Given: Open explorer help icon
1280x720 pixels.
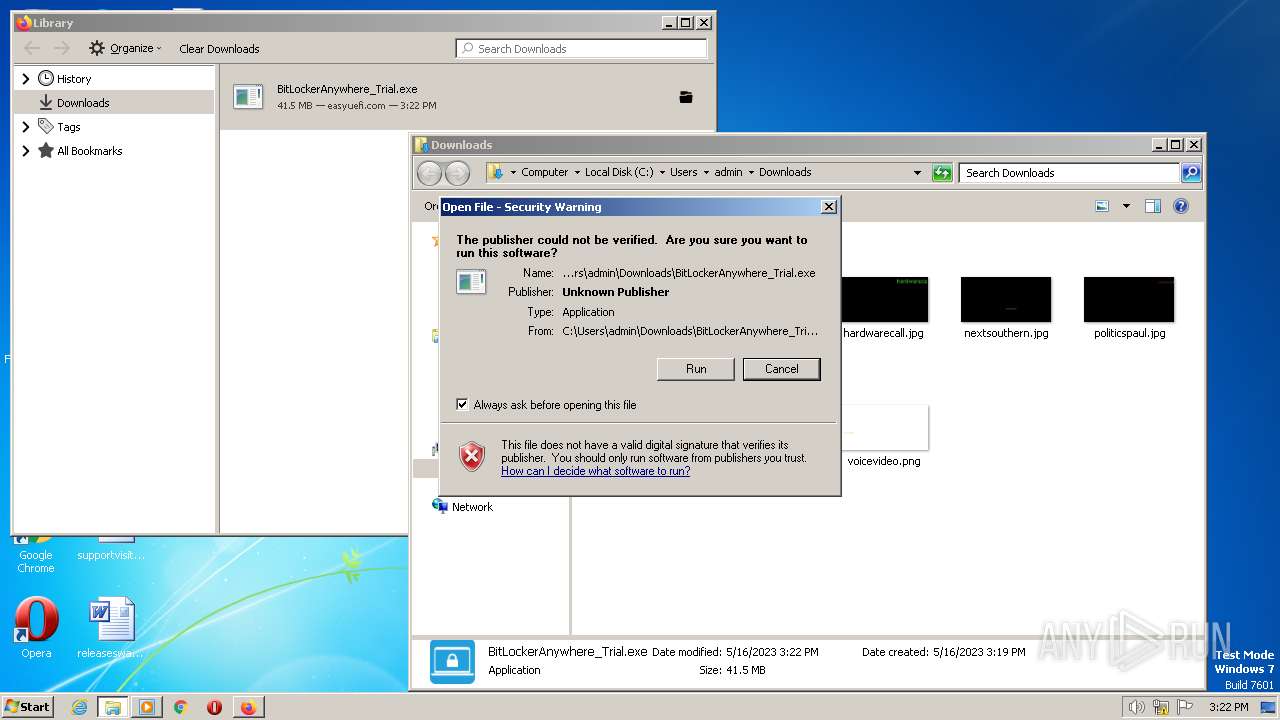Looking at the screenshot, I should click(1180, 206).
